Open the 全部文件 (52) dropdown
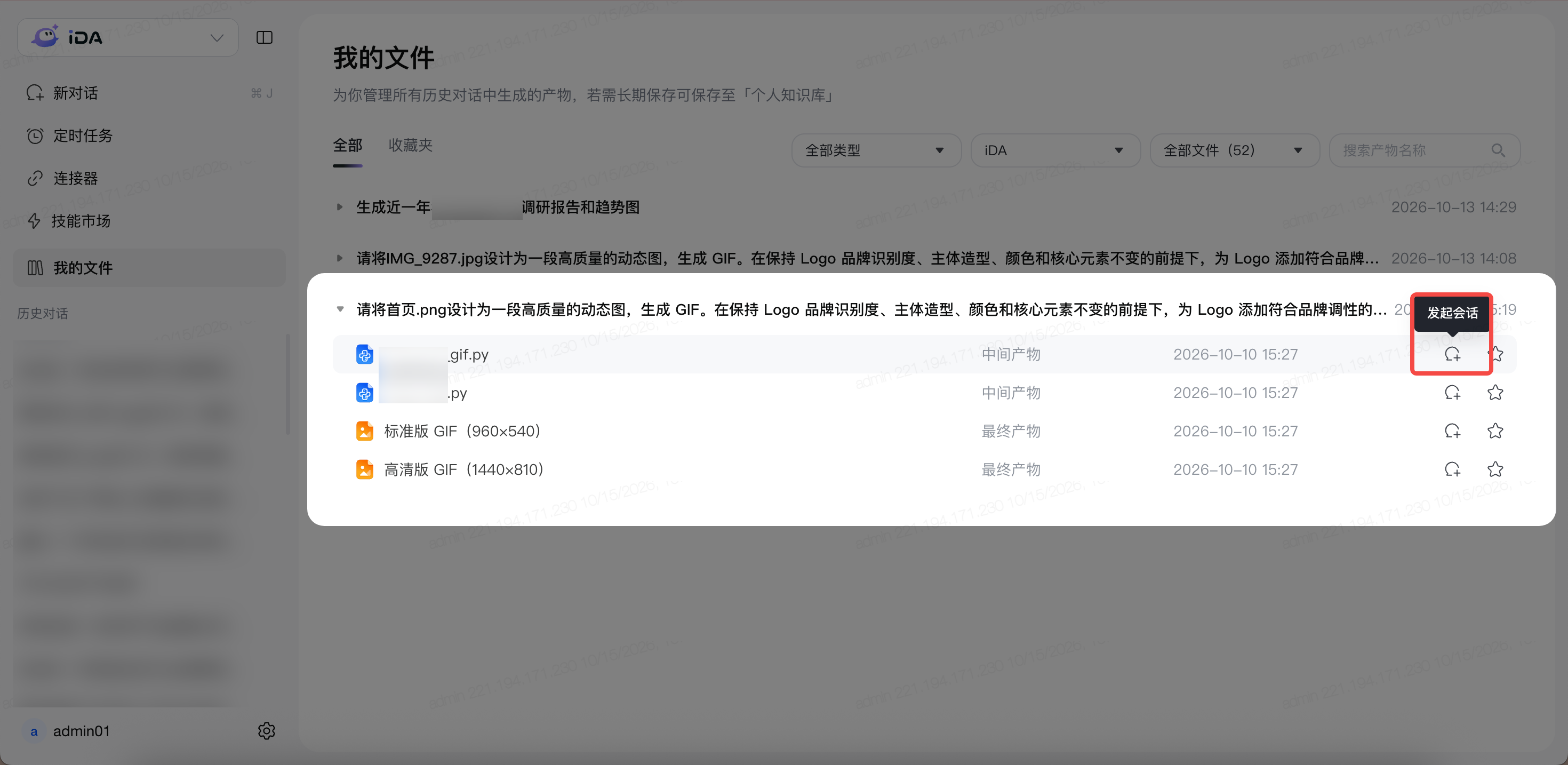Screen dimensions: 1568x765 point(1235,150)
